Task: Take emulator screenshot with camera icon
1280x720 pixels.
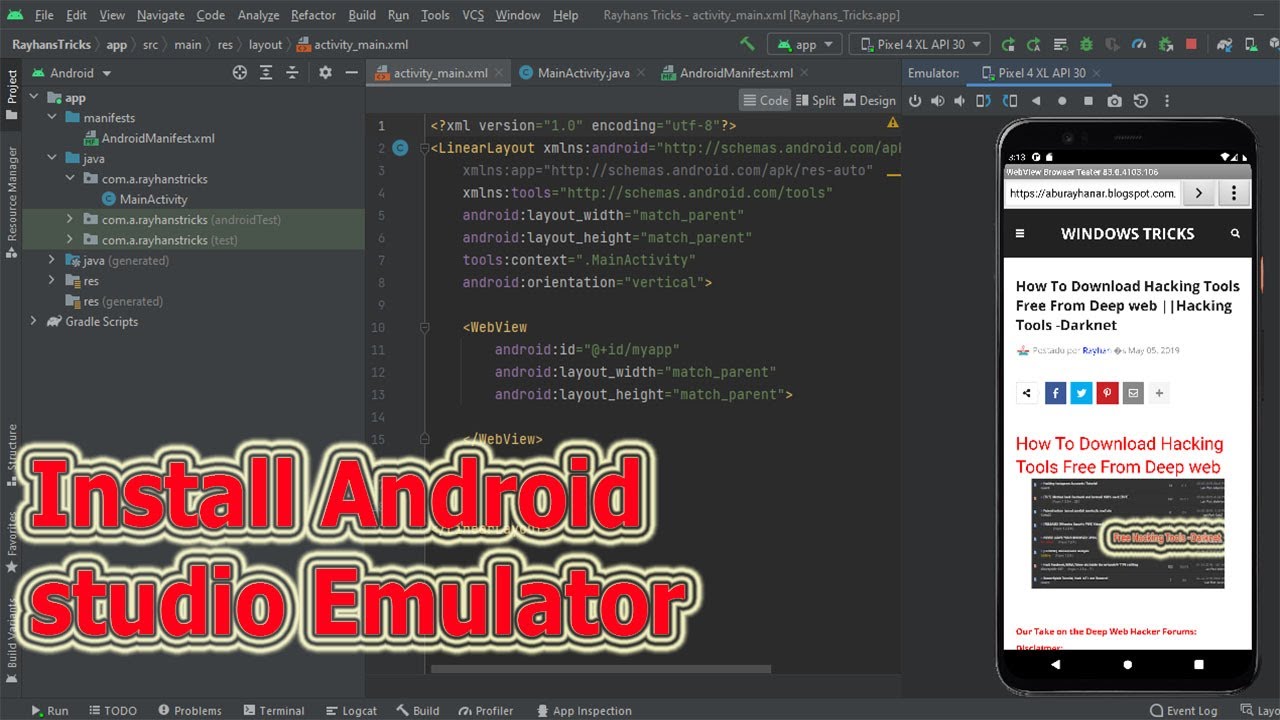Action: (x=1114, y=101)
